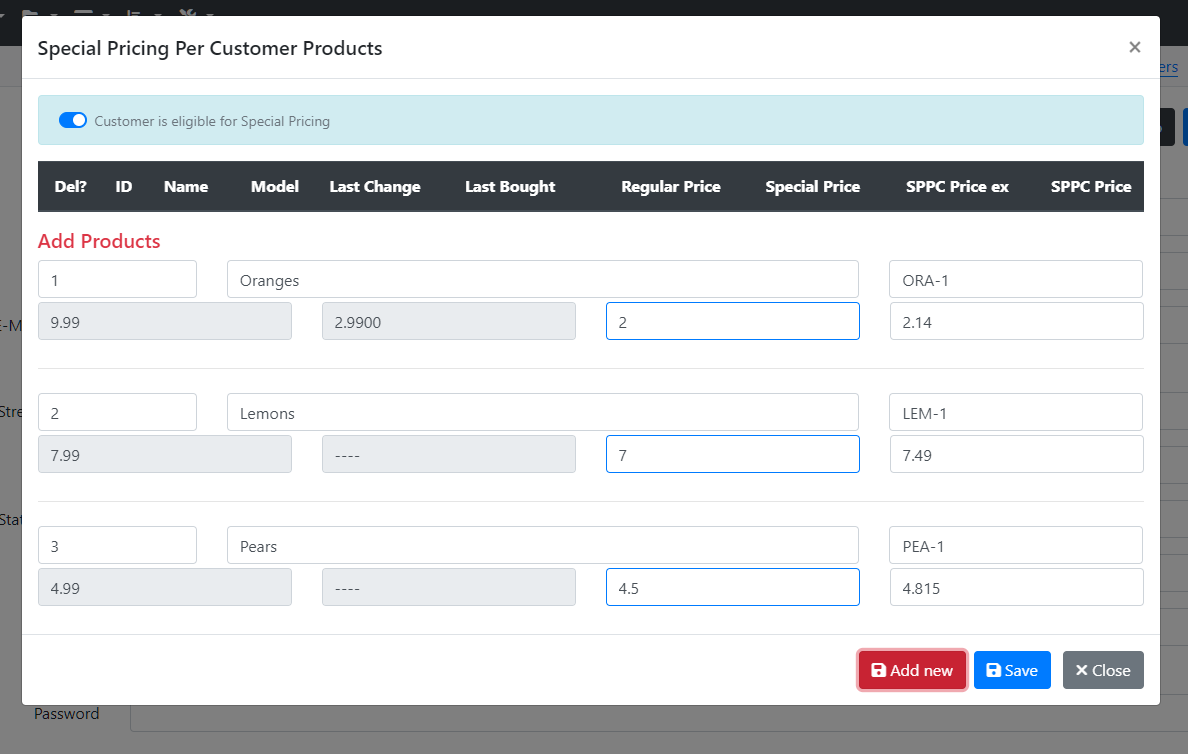Click the gray Close button
Image resolution: width=1188 pixels, height=754 pixels.
coord(1103,670)
